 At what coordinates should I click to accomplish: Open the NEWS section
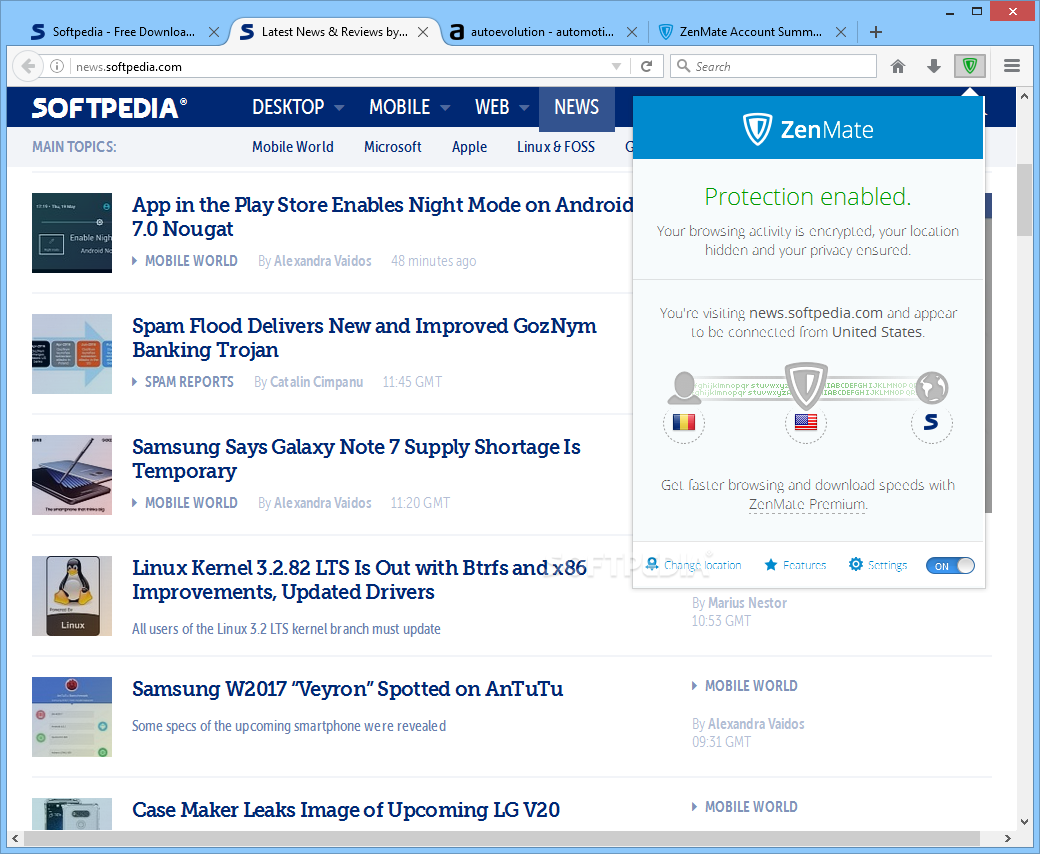pos(576,107)
